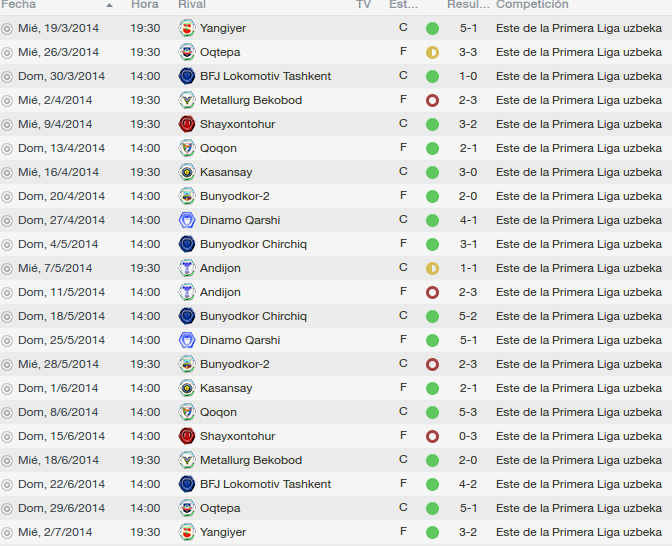This screenshot has height=546, width=672.
Task: Click the red loss indicator for 2/4/2014
Action: [432, 101]
